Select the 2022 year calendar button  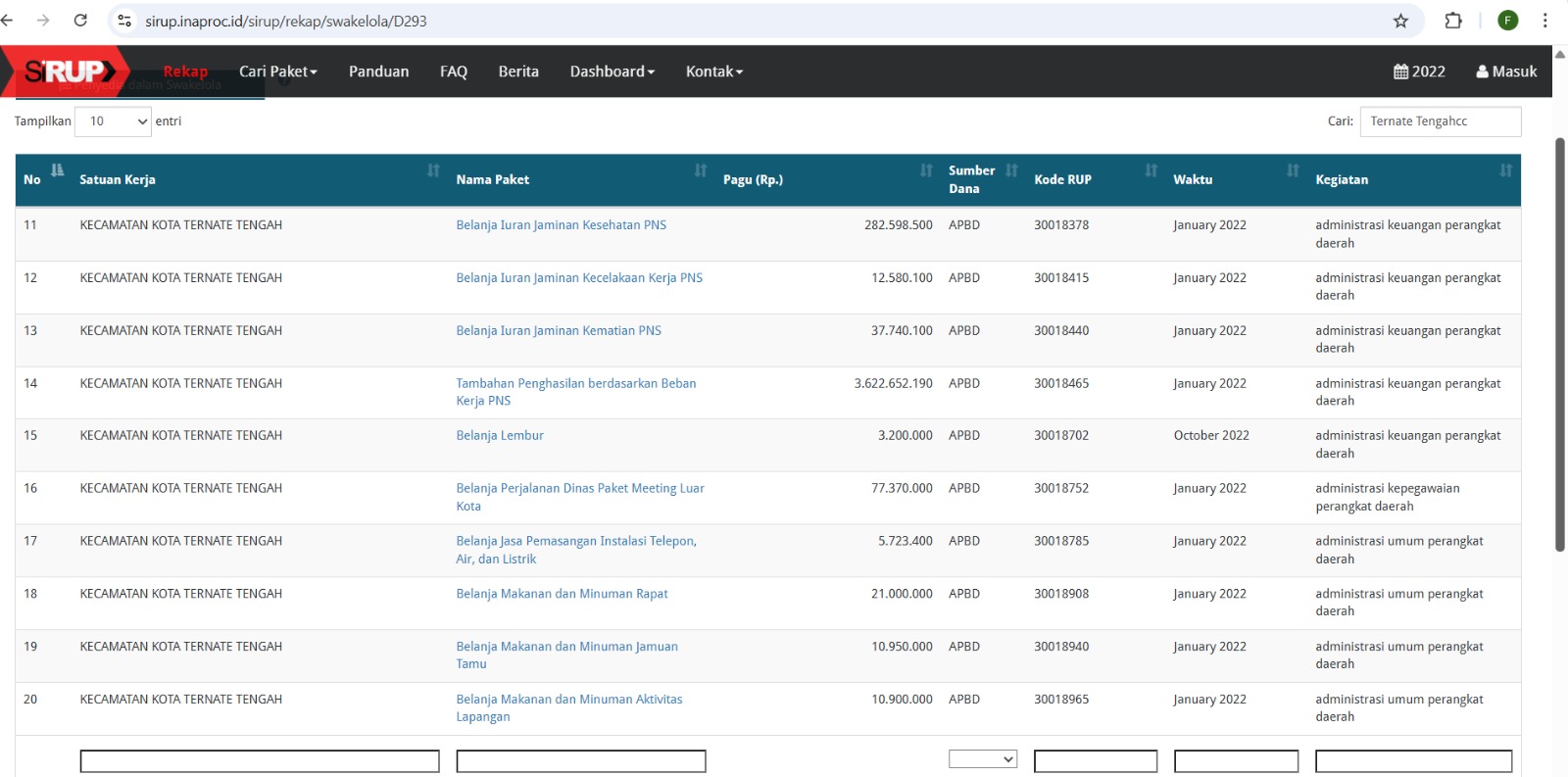coord(1419,72)
